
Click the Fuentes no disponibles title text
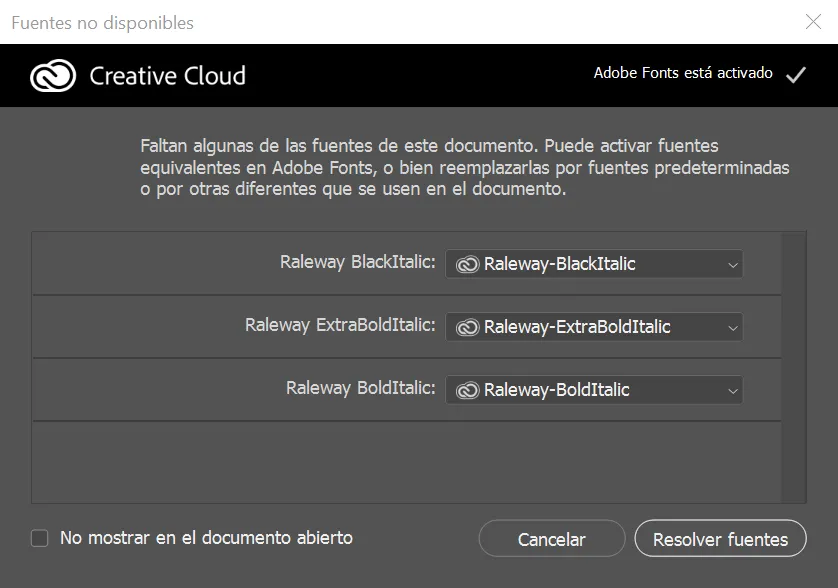(x=103, y=23)
